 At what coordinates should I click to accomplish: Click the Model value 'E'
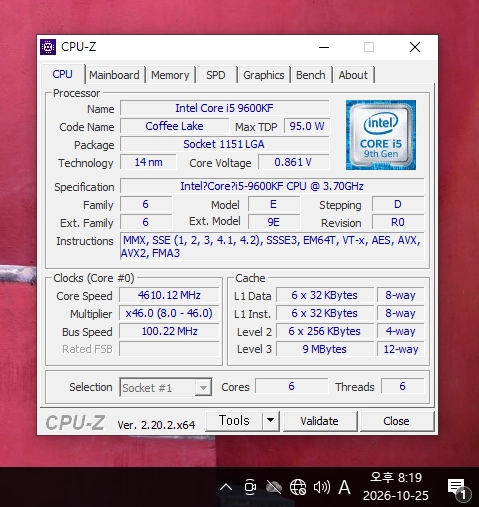[x=274, y=204]
